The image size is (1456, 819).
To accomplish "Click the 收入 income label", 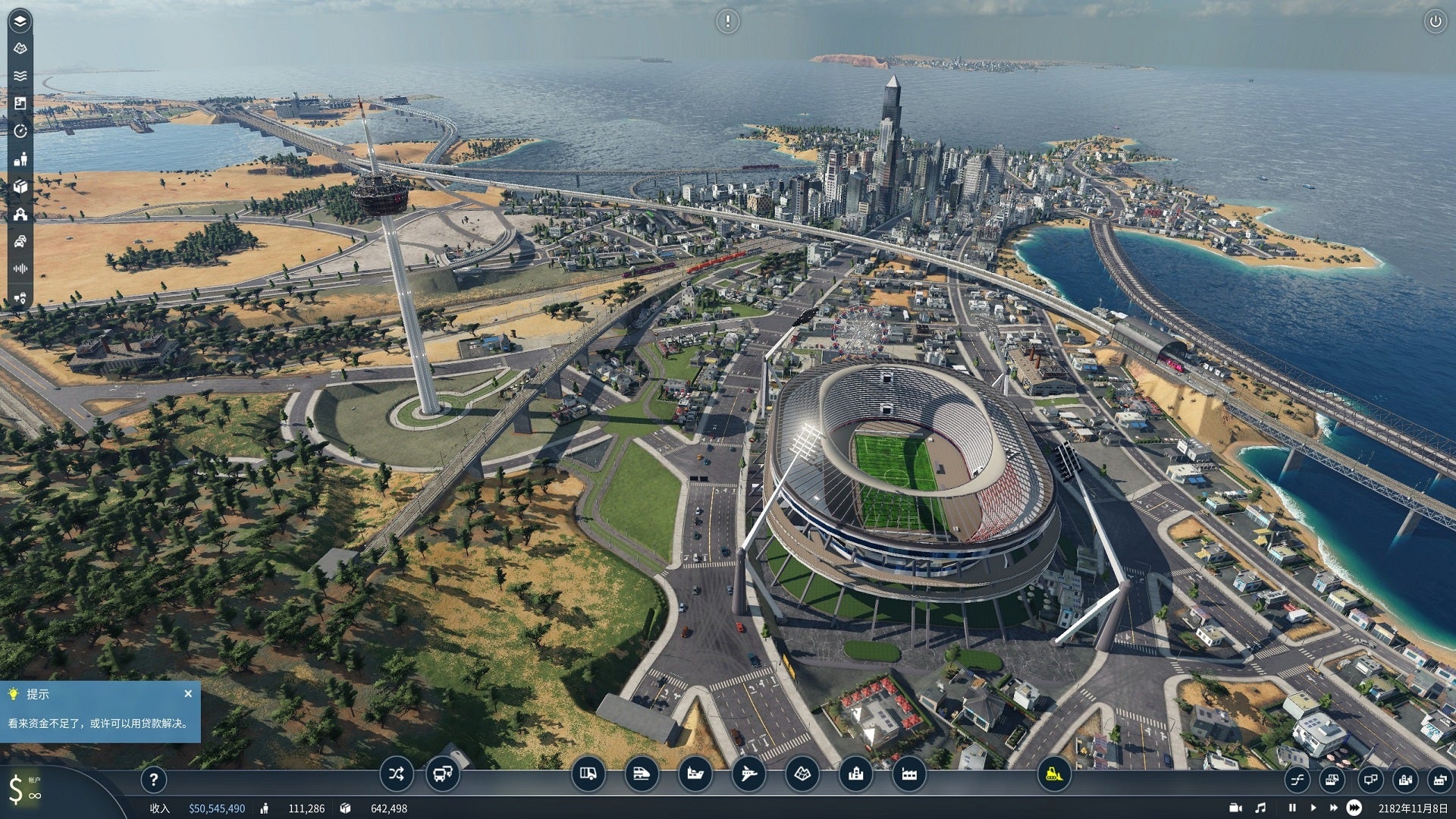I will click(159, 808).
